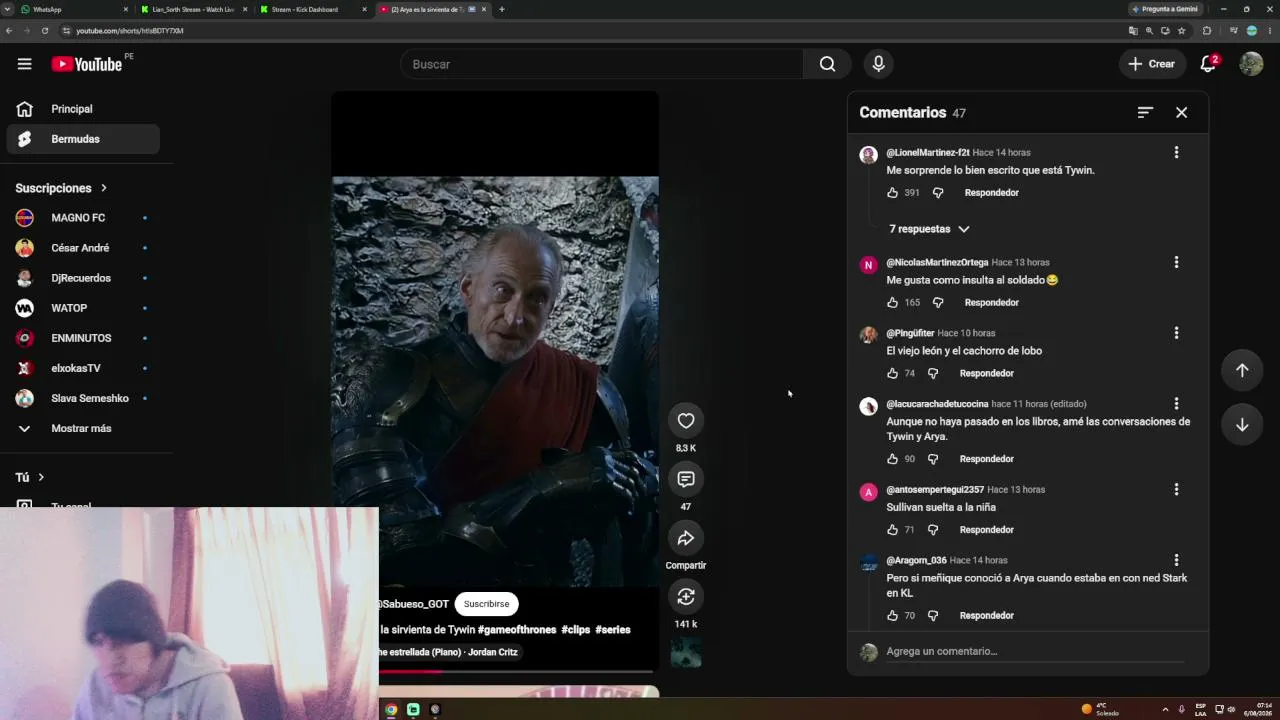1280x720 pixels.
Task: Open the Short's comments button
Action: 686,479
